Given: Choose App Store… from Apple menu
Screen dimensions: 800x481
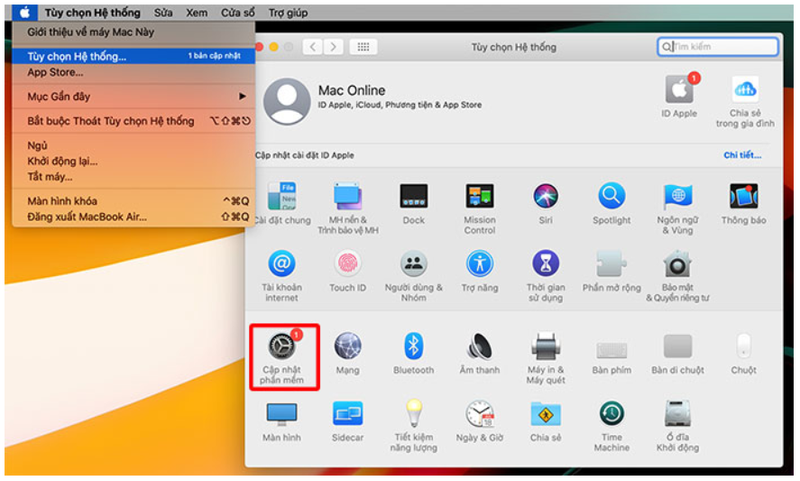Looking at the screenshot, I should (134, 72).
